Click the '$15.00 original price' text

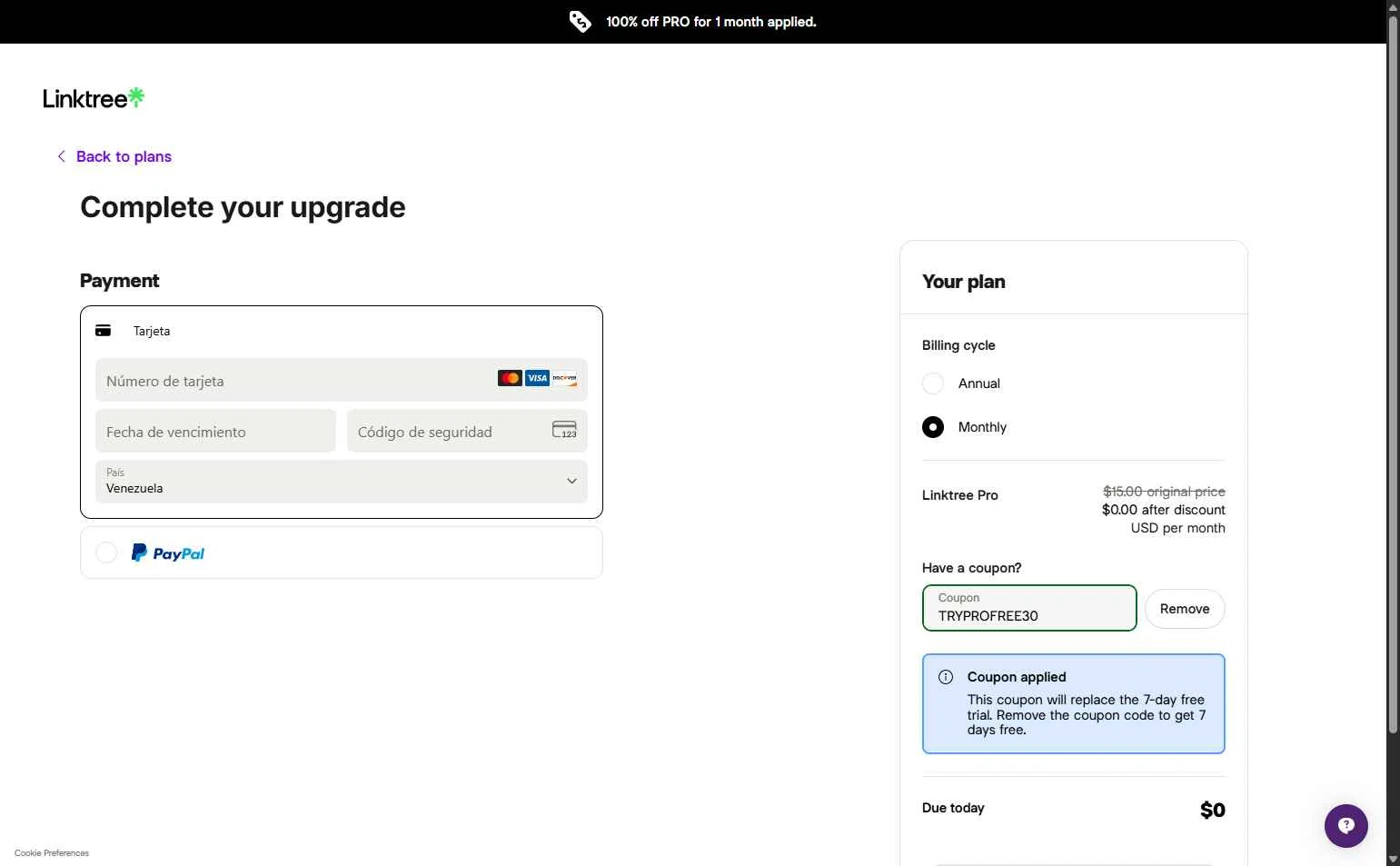pos(1164,492)
